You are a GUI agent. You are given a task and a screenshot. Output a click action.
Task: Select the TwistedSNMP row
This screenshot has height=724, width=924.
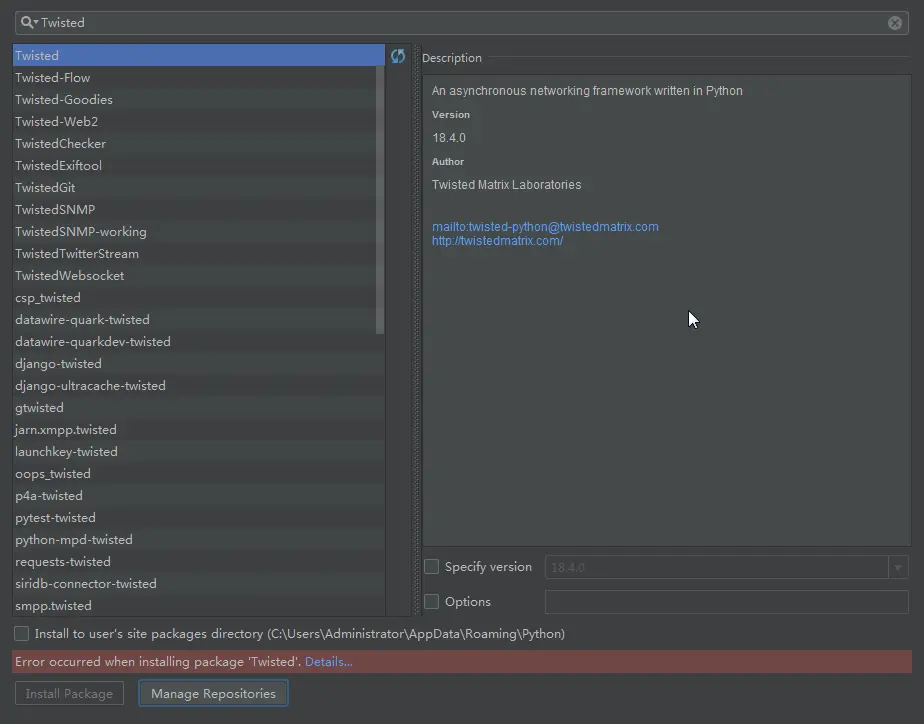(199, 210)
